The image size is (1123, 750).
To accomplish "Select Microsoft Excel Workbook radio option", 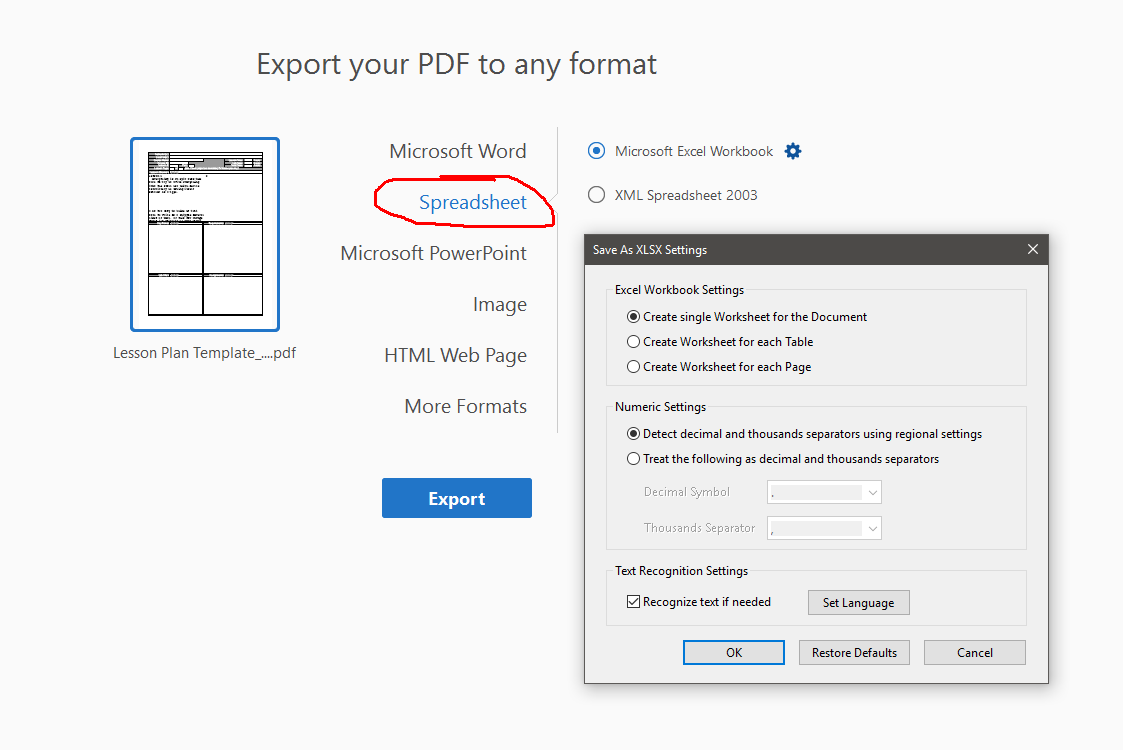I will point(597,151).
